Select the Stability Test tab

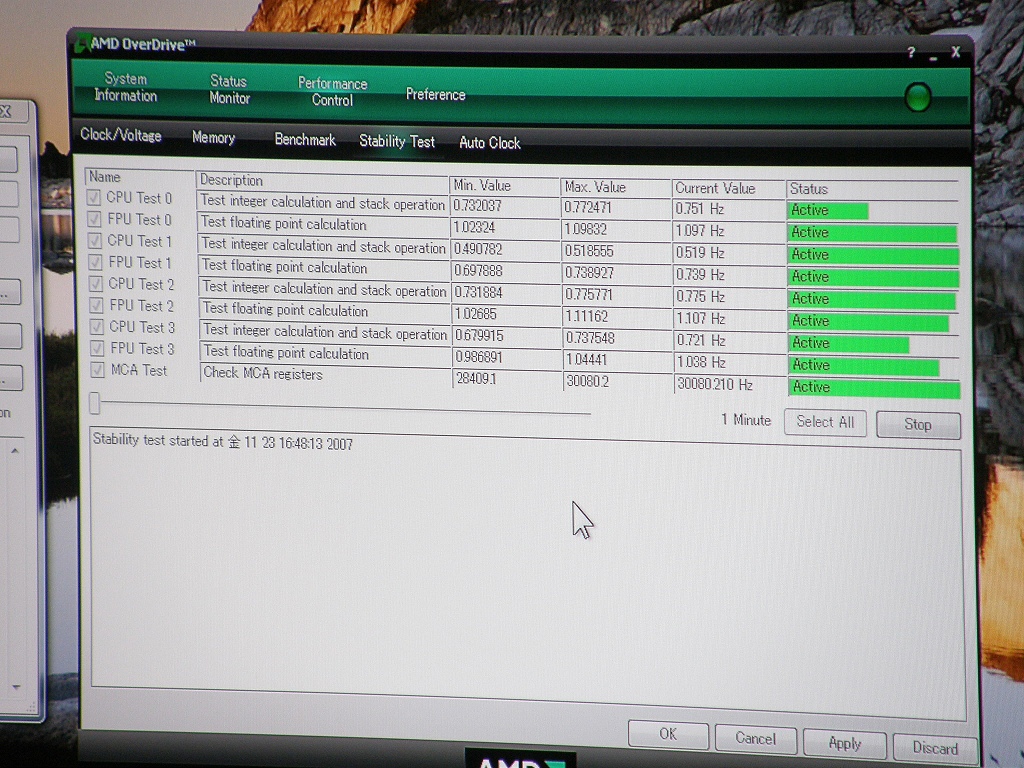(397, 141)
